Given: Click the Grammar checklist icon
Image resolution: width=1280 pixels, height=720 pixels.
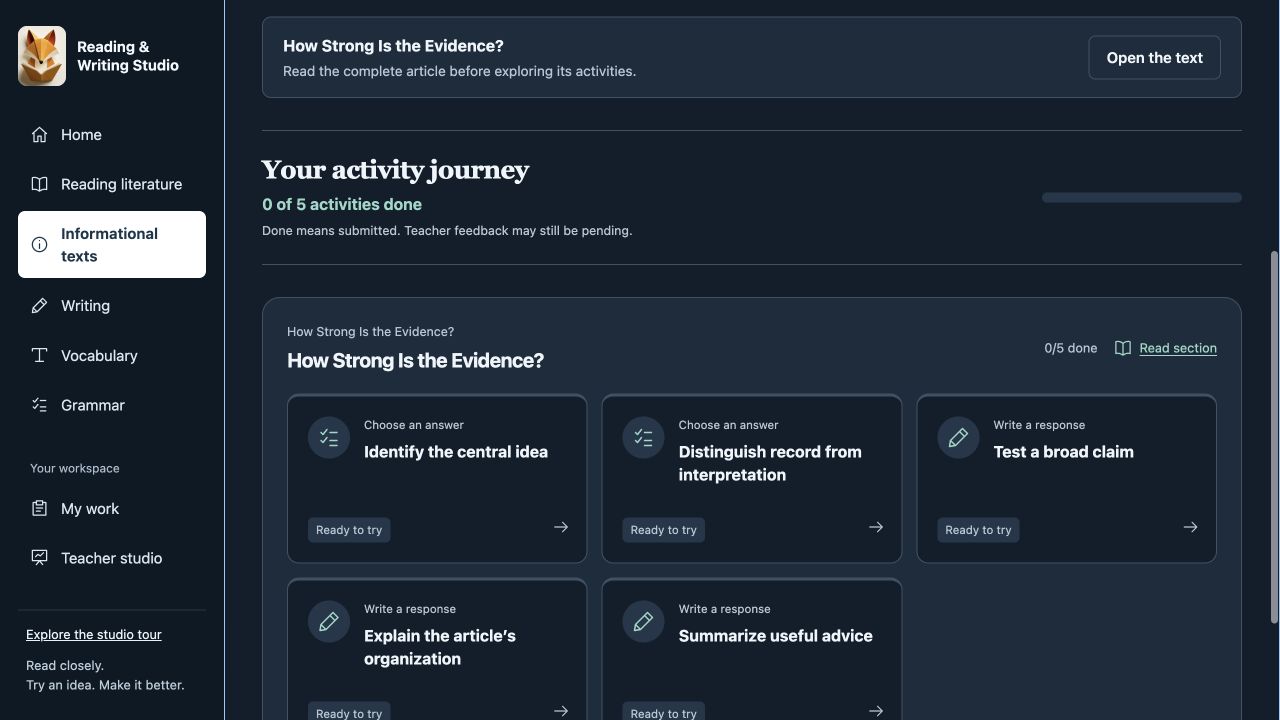Looking at the screenshot, I should 39,405.
